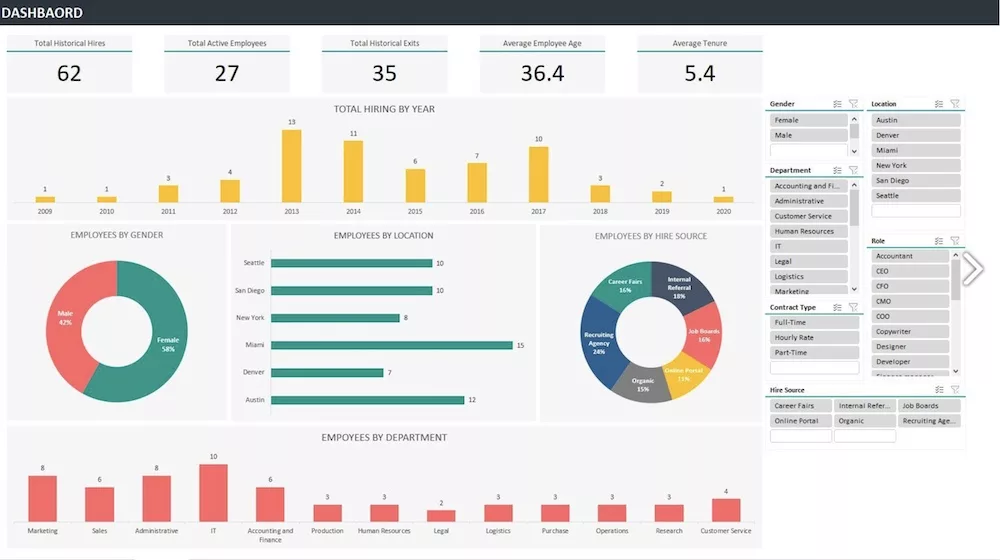Screen dimensions: 1000x560
Task: Toggle the Female gender filter
Action: tap(809, 120)
